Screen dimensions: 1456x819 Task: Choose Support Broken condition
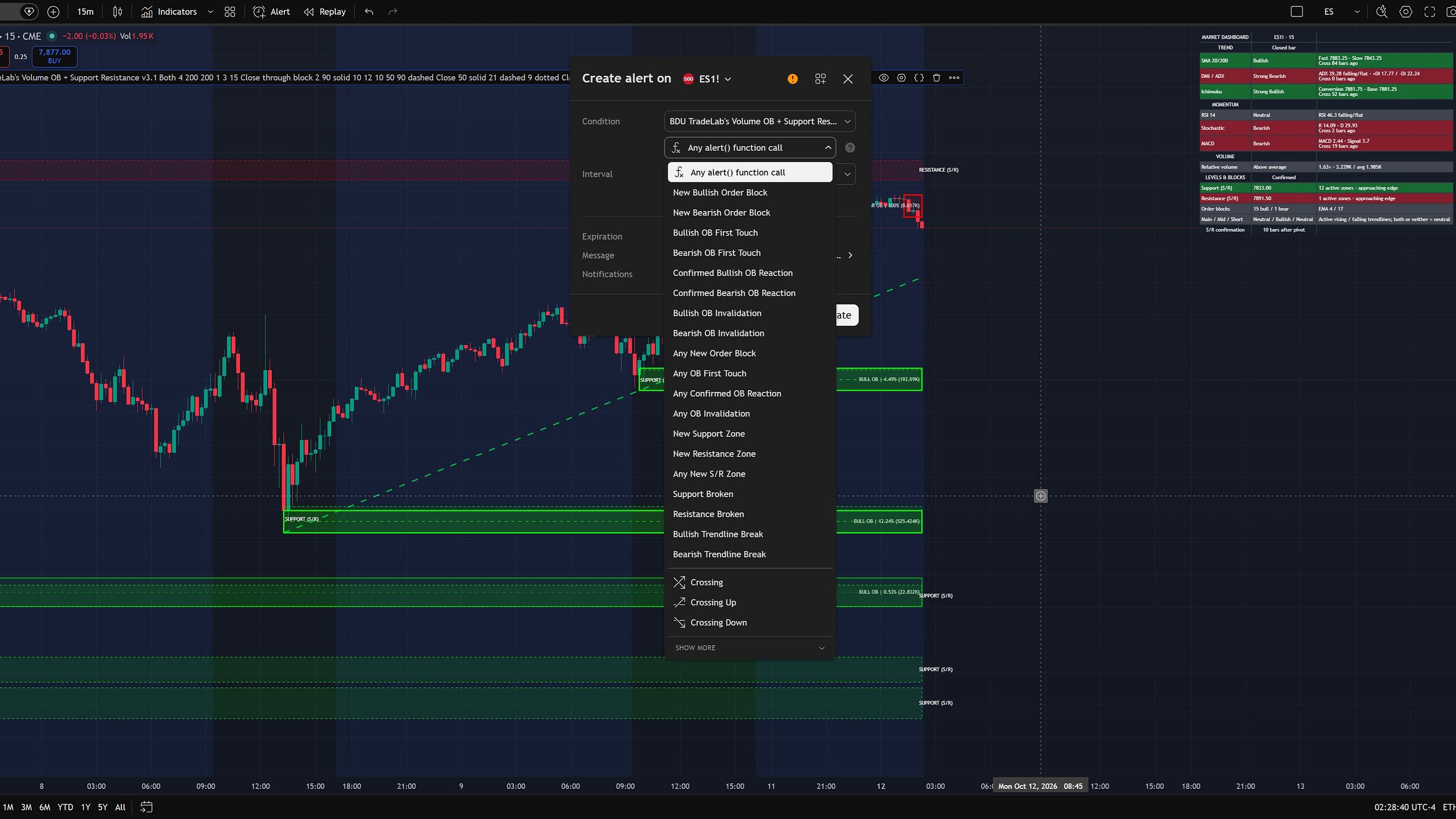[750, 494]
